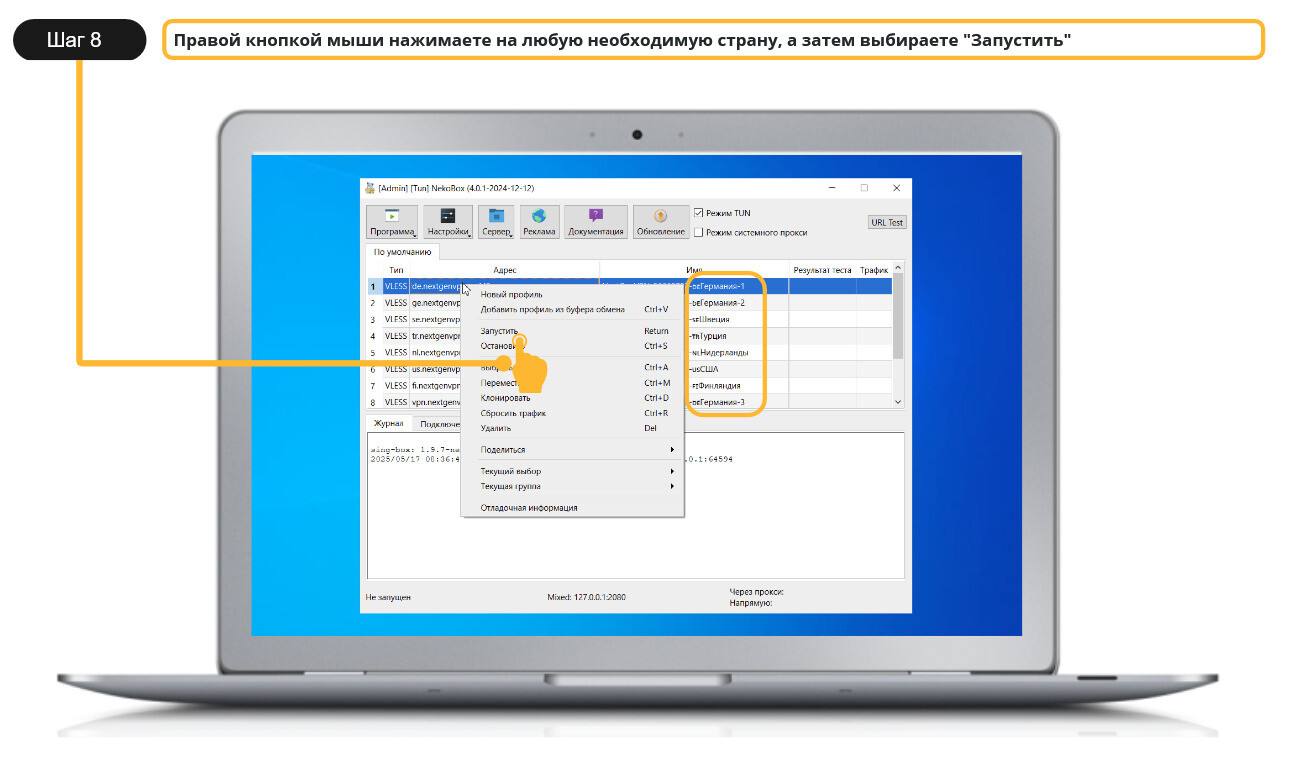Open the Программа toolbar menu
This screenshot has height=773, width=1293.
tap(391, 222)
